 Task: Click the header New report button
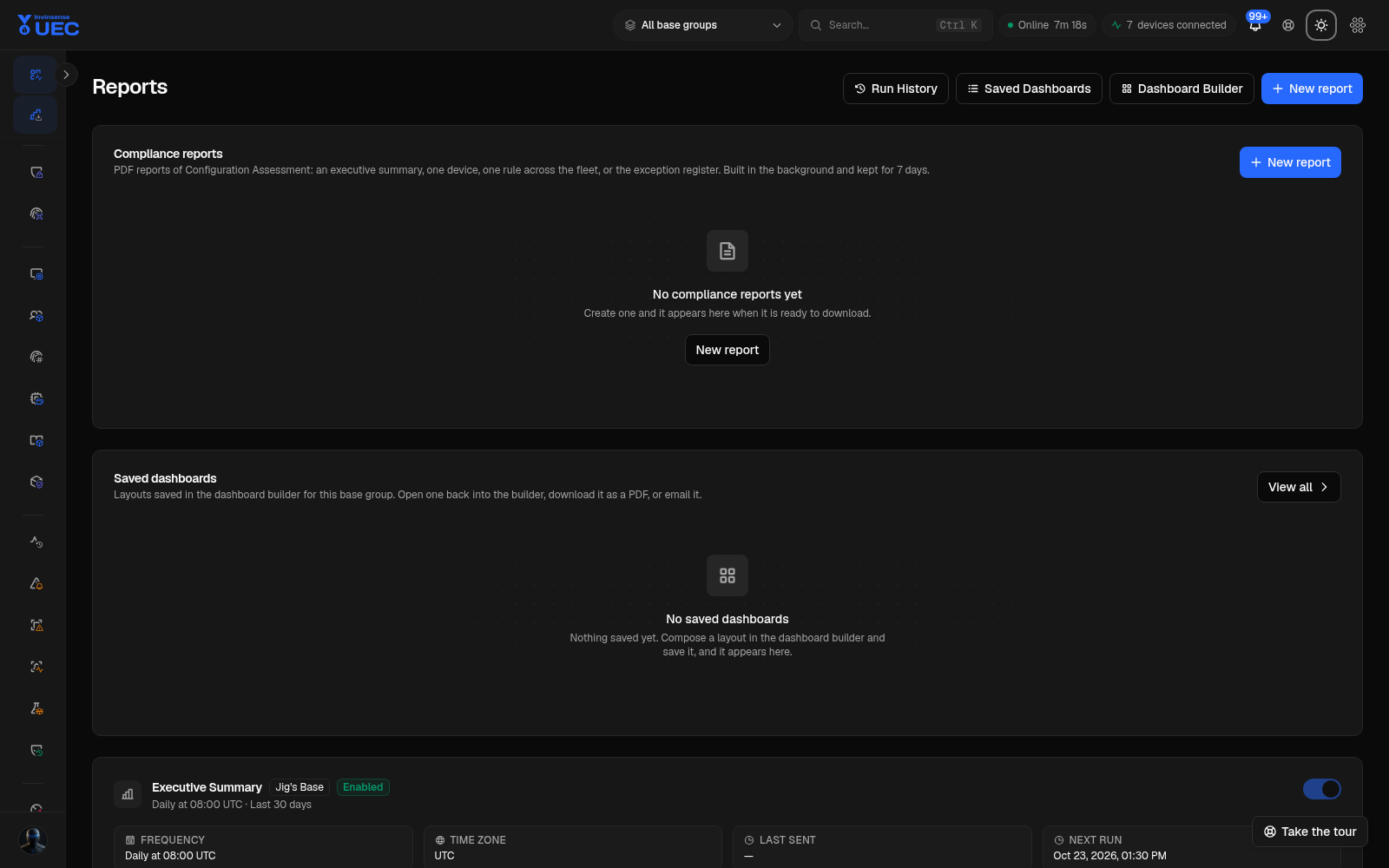pyautogui.click(x=1312, y=89)
